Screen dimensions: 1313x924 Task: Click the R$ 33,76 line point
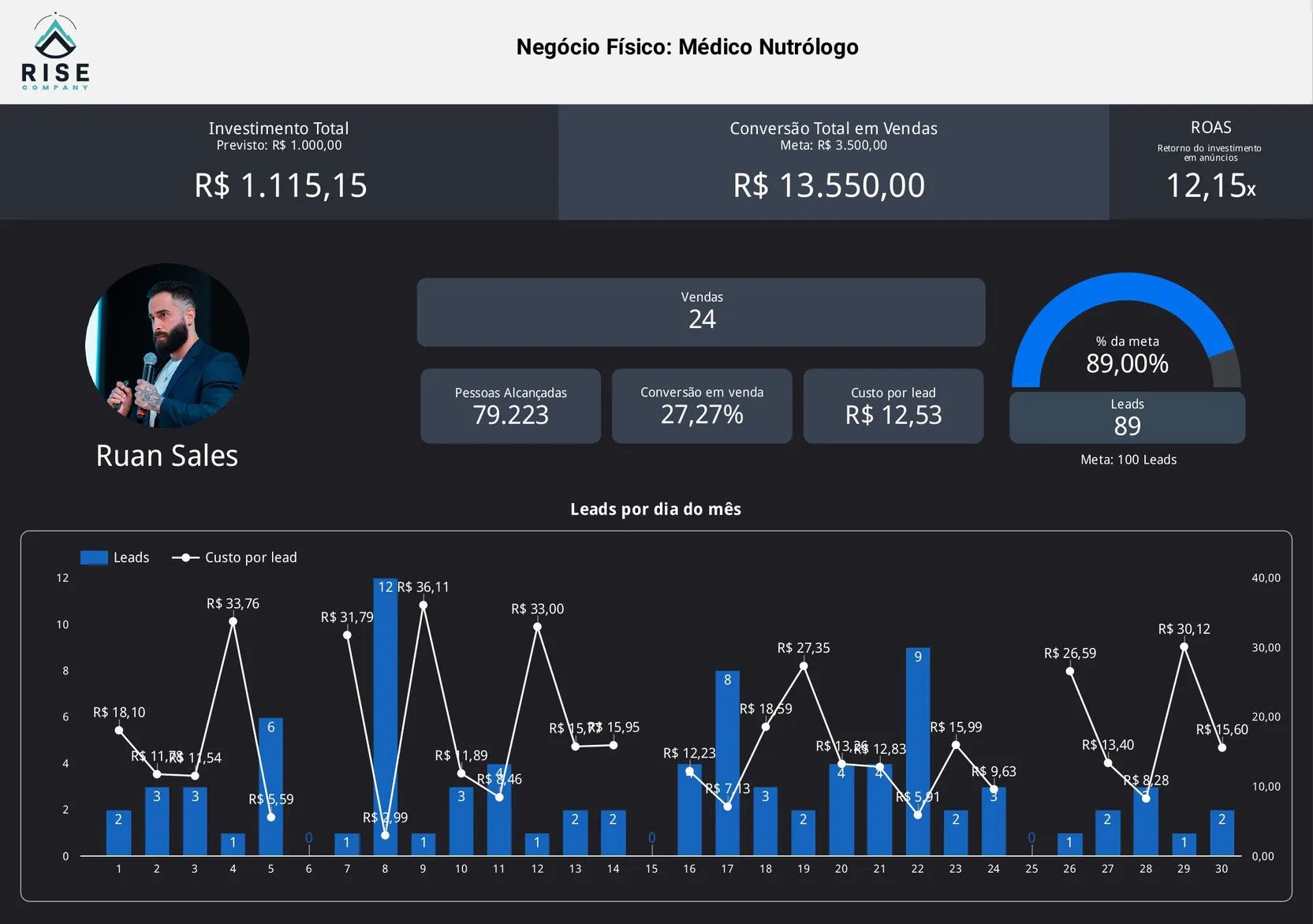coord(233,622)
